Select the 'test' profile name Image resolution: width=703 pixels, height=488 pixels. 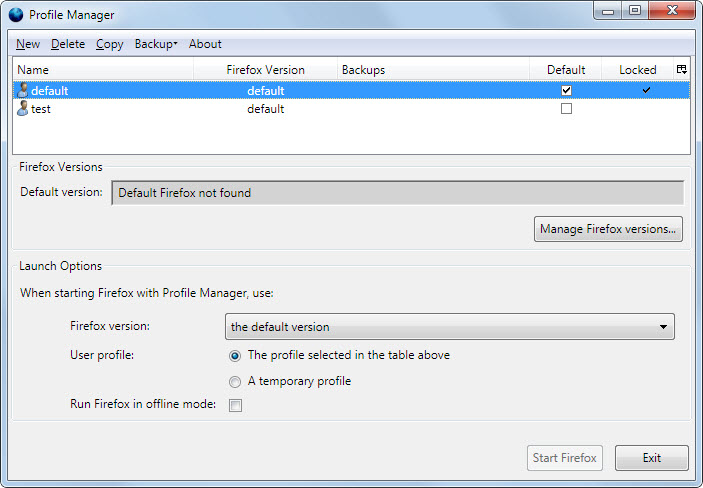[41, 109]
